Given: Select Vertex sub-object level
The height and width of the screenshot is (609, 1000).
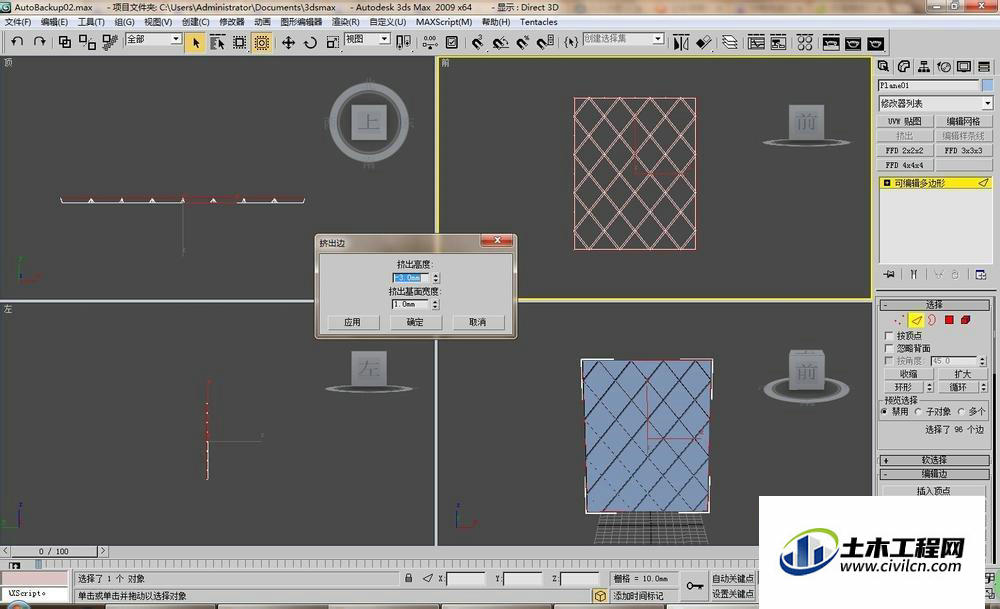Looking at the screenshot, I should click(x=899, y=320).
